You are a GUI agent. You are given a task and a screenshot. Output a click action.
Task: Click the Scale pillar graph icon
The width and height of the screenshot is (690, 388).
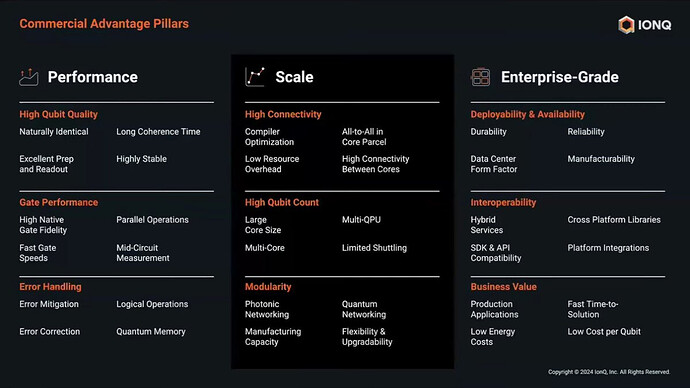(255, 77)
